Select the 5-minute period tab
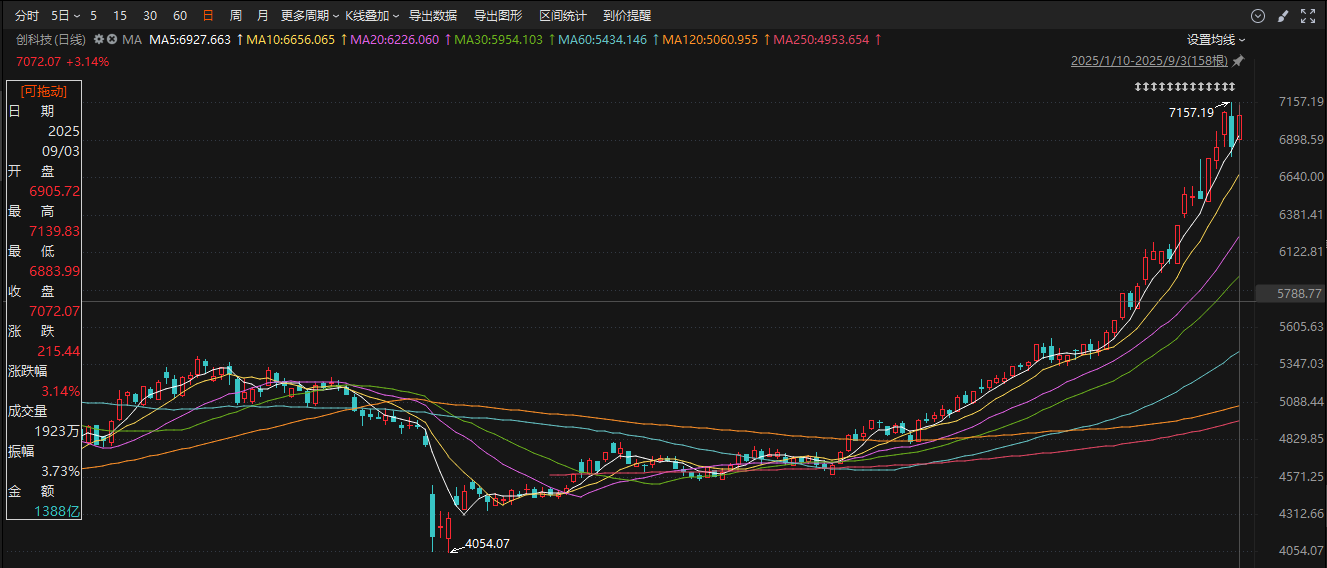 pyautogui.click(x=94, y=16)
